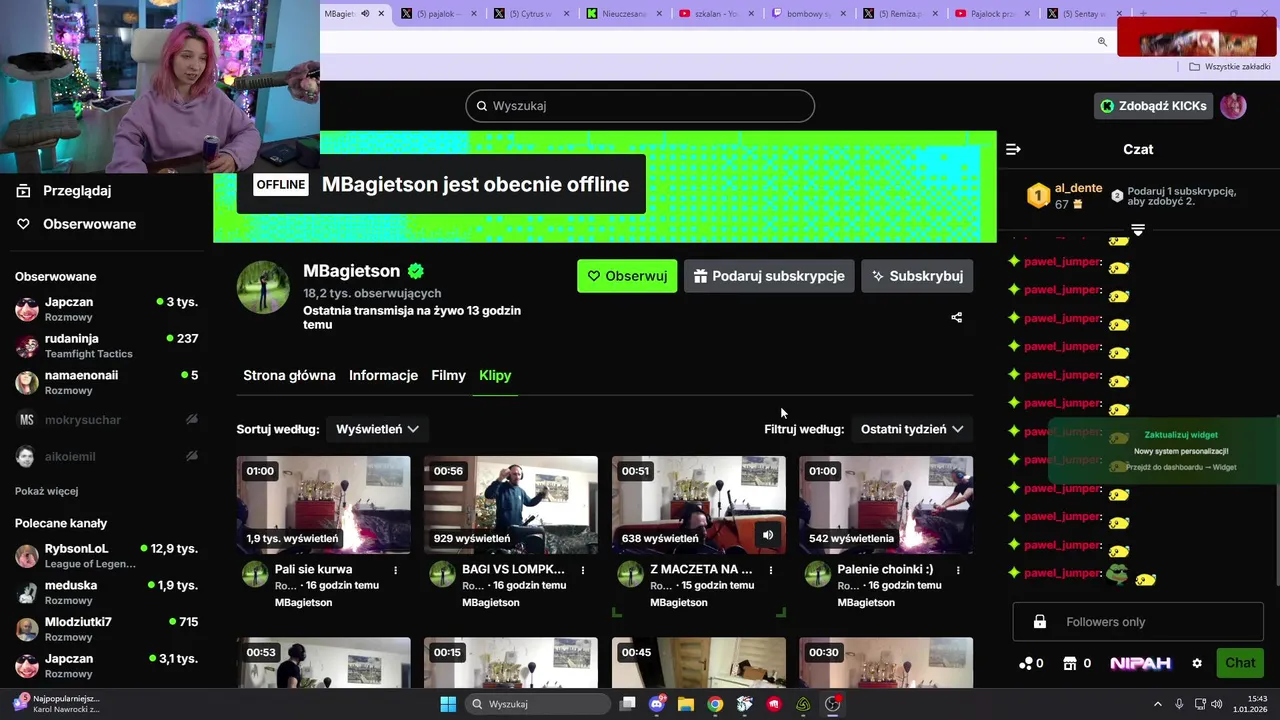
Task: Click the channel points icon in chat footer
Action: (1025, 663)
